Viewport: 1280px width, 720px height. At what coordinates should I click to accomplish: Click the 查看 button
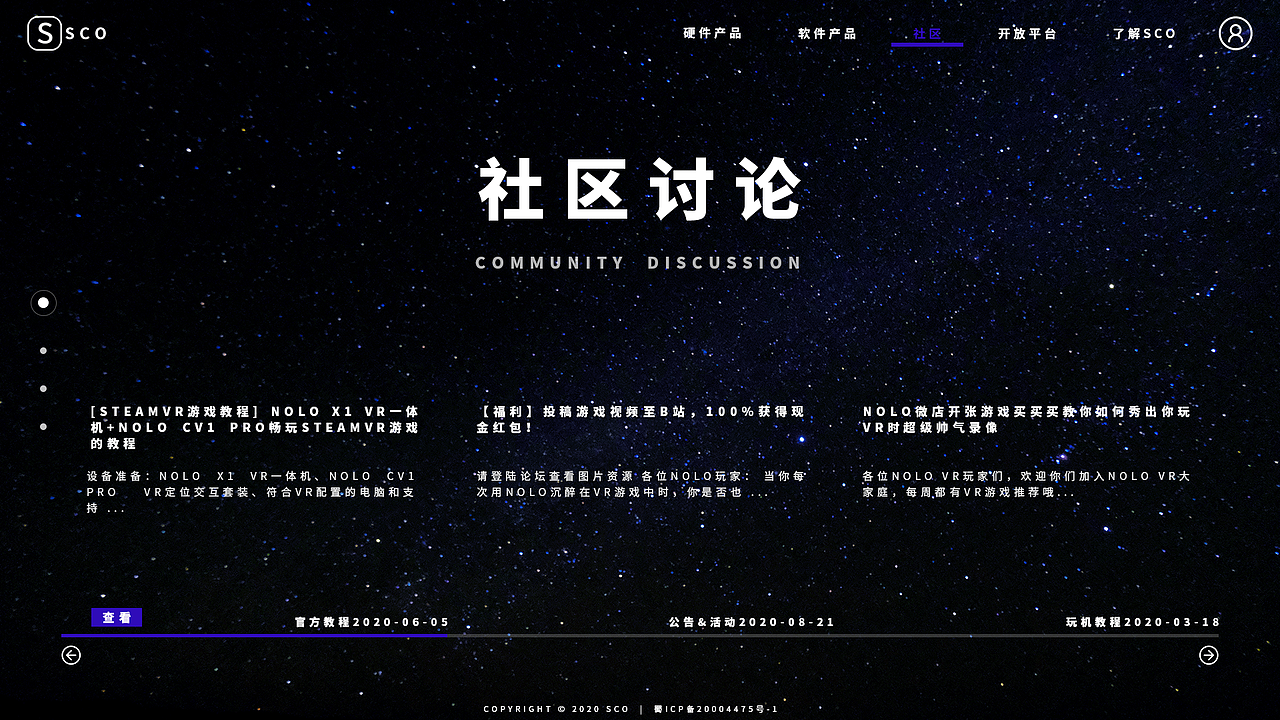(117, 617)
